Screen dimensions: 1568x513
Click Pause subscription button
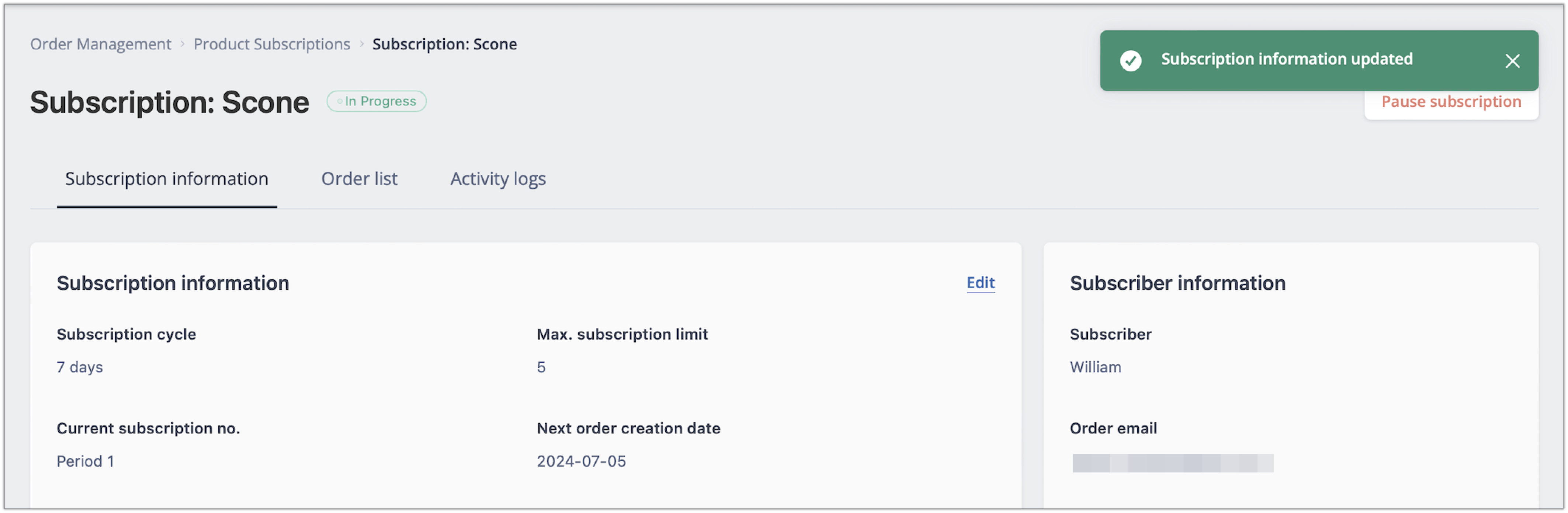point(1451,102)
